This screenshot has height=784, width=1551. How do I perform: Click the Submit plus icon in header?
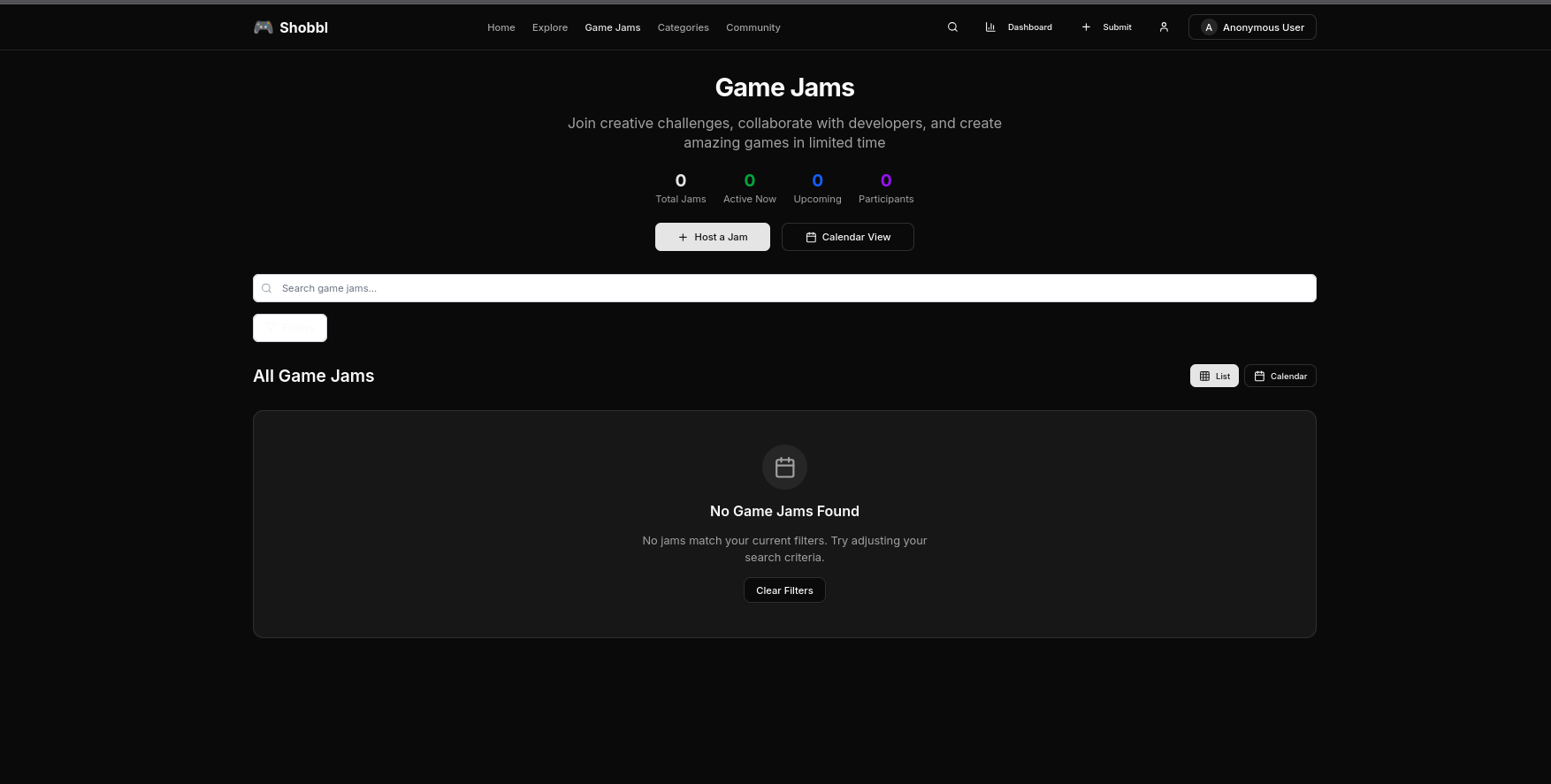(x=1086, y=27)
